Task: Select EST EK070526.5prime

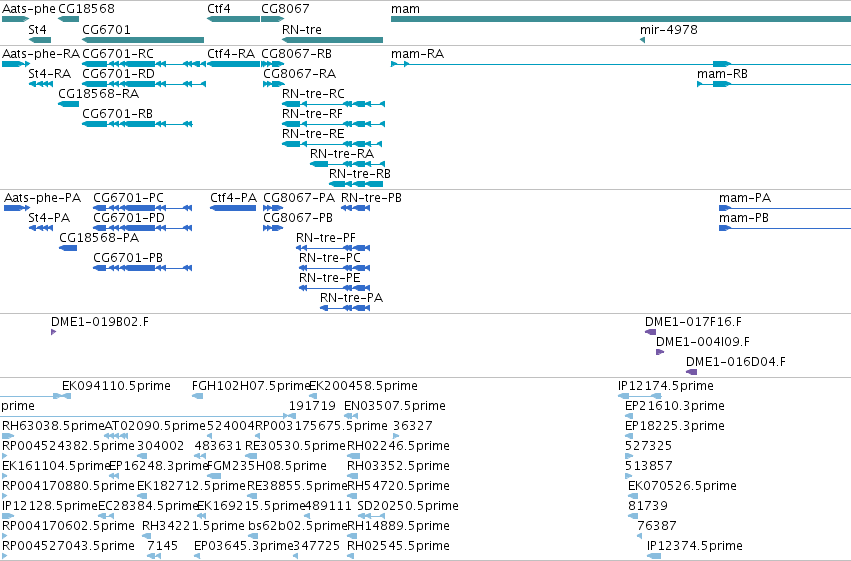Action: click(x=632, y=496)
